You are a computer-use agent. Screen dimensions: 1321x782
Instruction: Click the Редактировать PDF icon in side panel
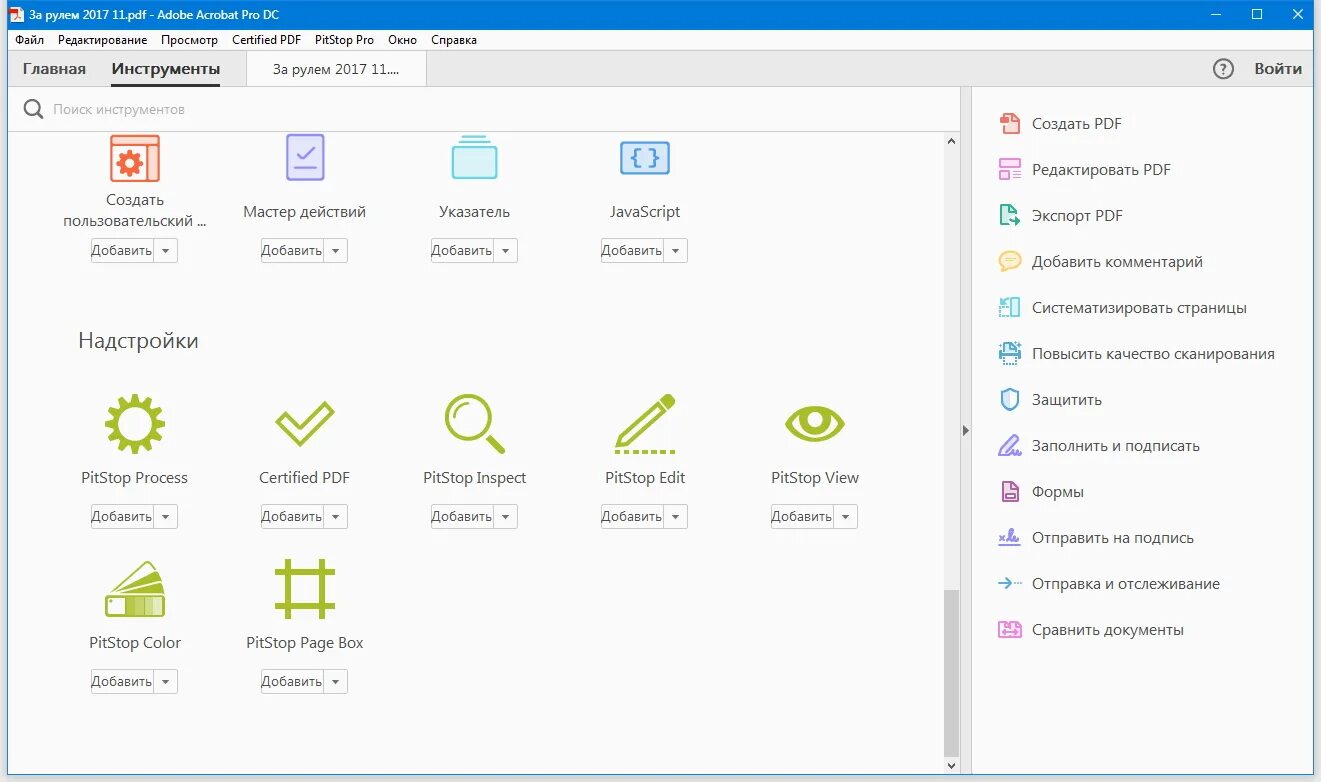[x=1010, y=170]
